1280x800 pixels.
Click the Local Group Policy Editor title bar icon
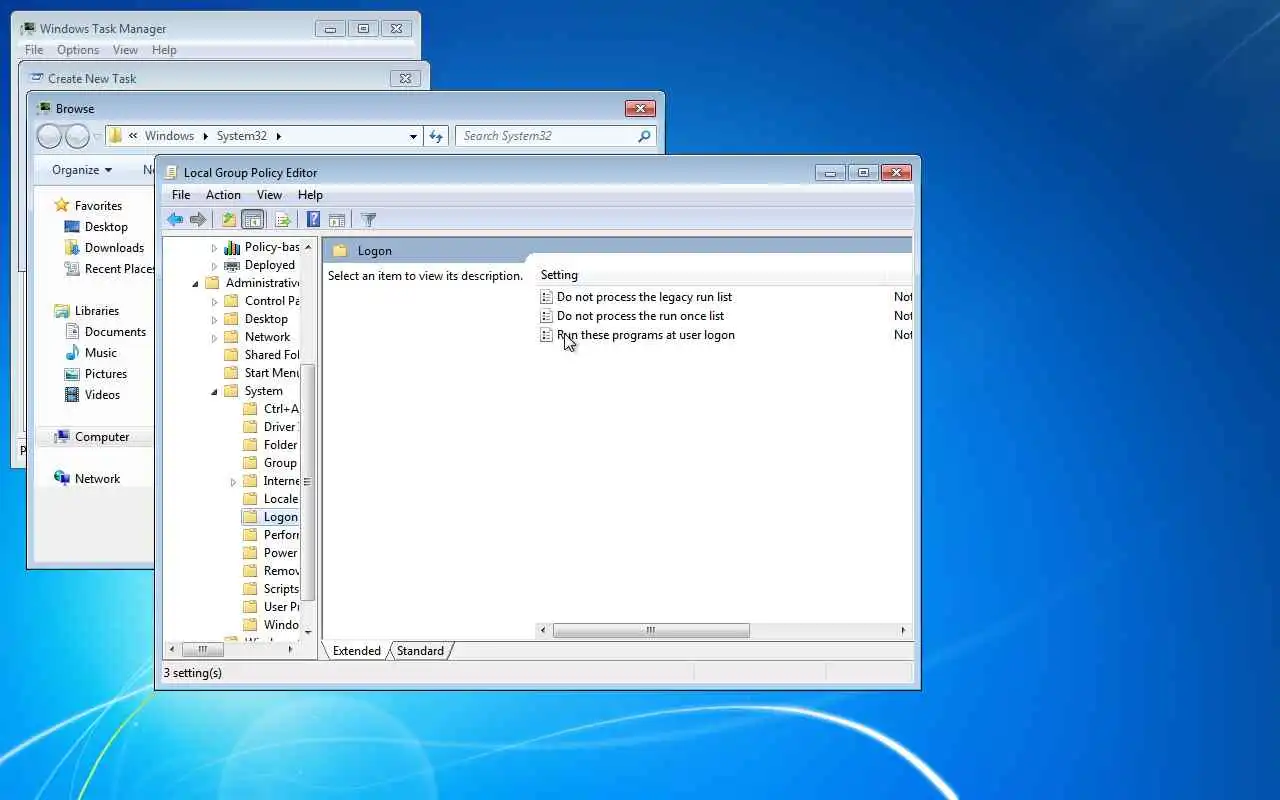[172, 173]
